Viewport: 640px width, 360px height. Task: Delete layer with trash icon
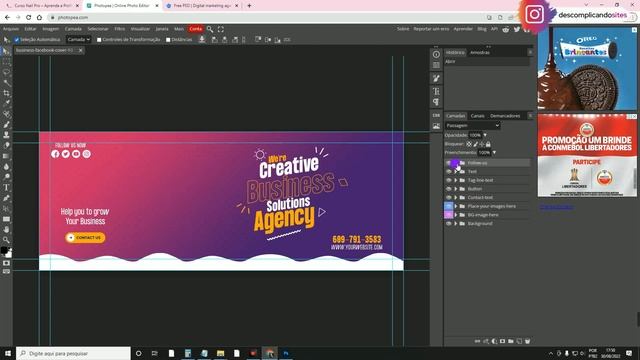click(x=527, y=341)
